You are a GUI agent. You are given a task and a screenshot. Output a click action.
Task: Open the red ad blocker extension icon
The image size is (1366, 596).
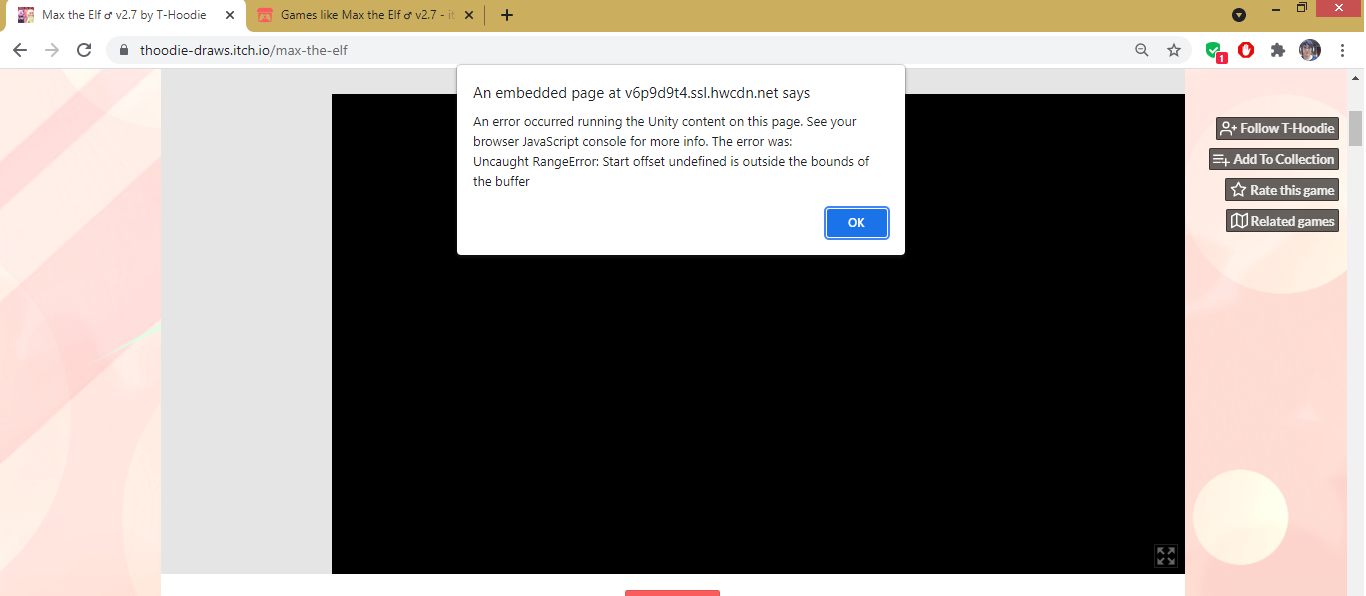(1246, 50)
